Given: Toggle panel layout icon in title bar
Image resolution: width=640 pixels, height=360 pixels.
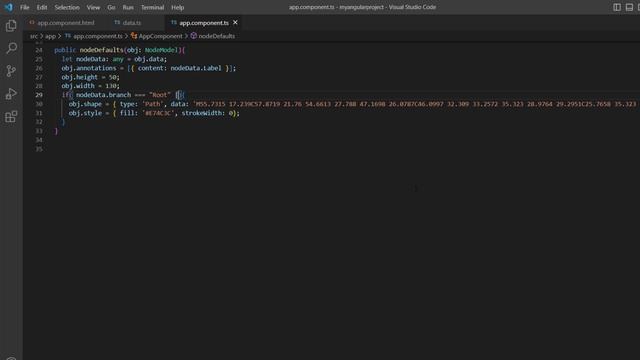Looking at the screenshot, I should (x=629, y=7).
